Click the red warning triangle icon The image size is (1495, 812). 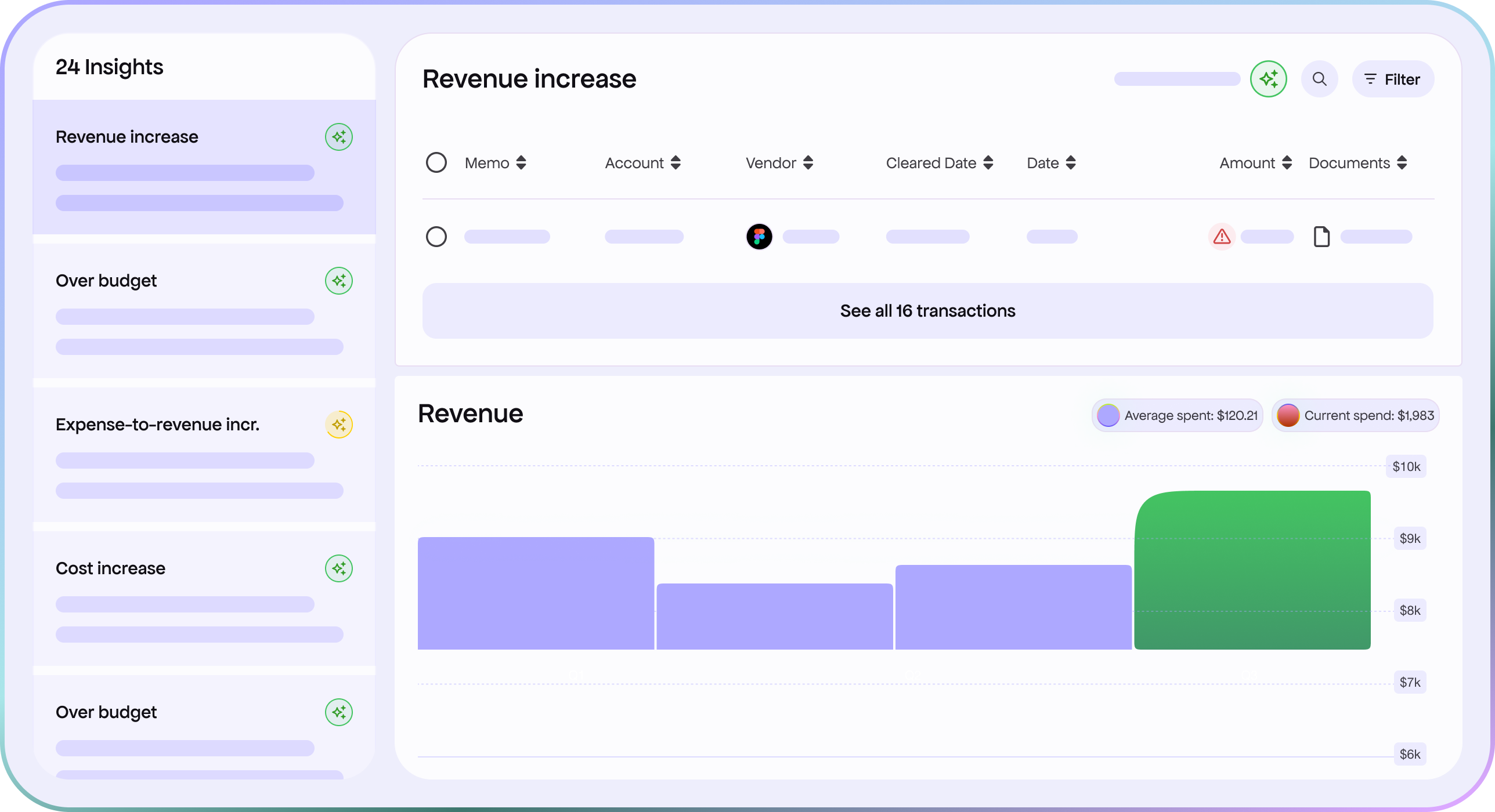pos(1222,237)
